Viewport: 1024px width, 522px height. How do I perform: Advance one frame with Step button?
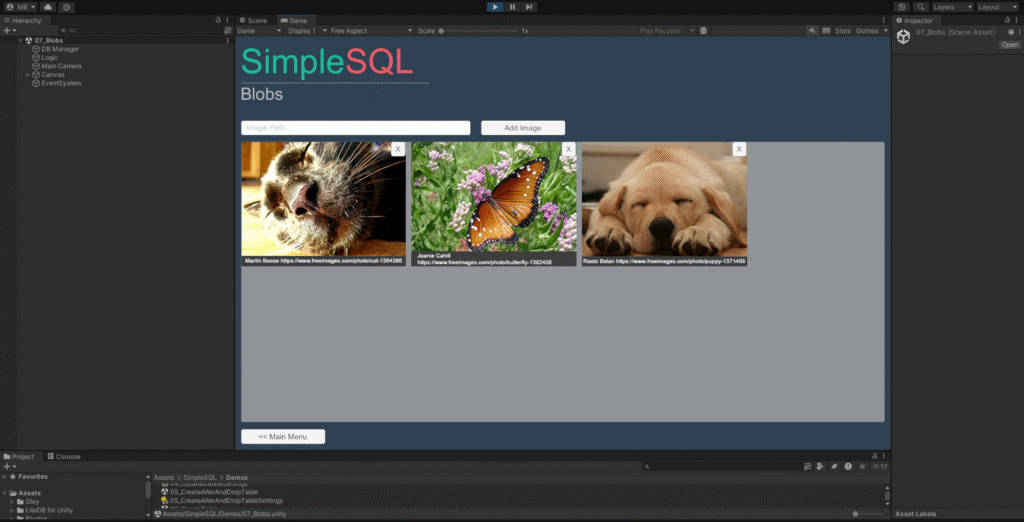click(529, 7)
